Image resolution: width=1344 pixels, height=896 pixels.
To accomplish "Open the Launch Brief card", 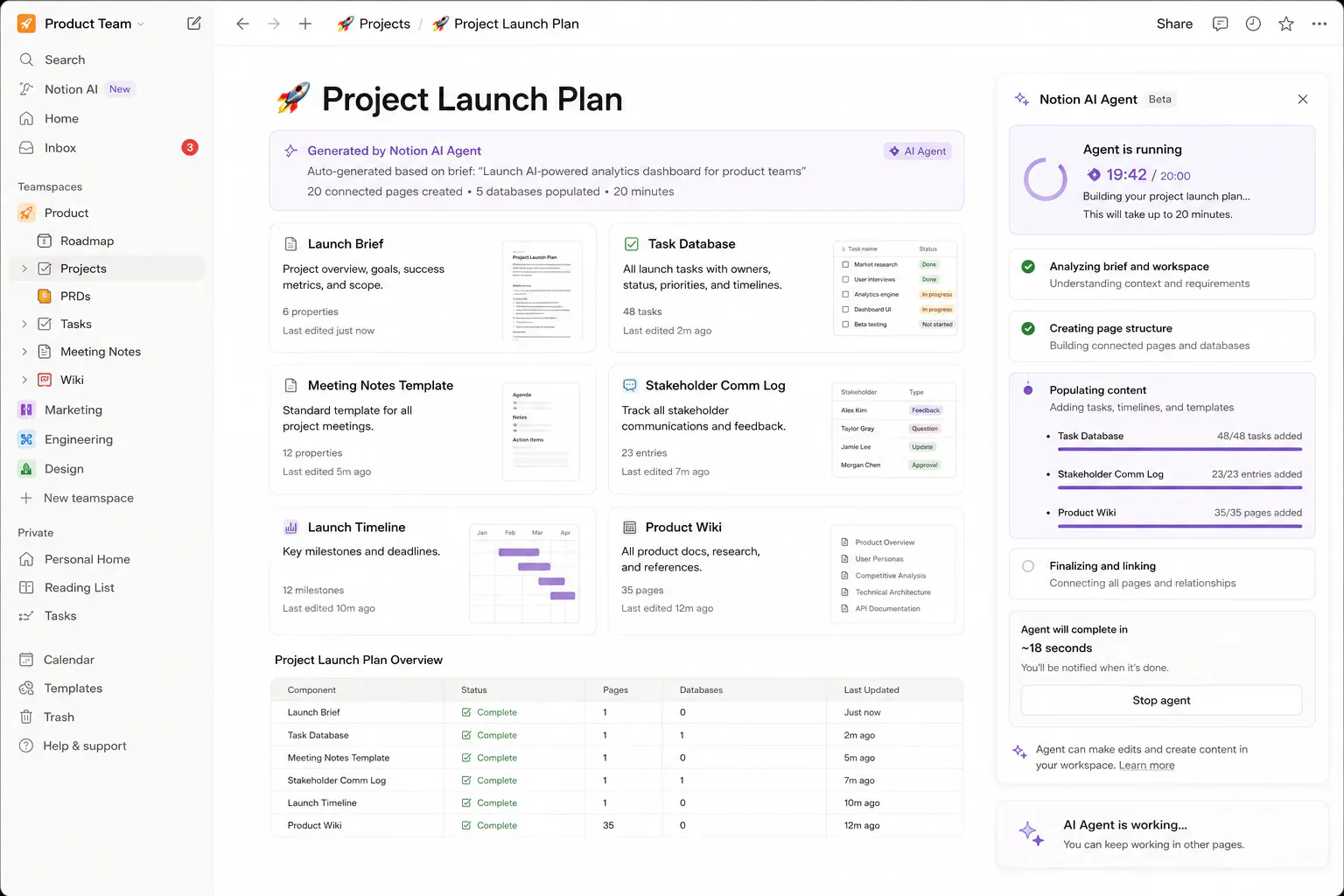I will click(432, 288).
